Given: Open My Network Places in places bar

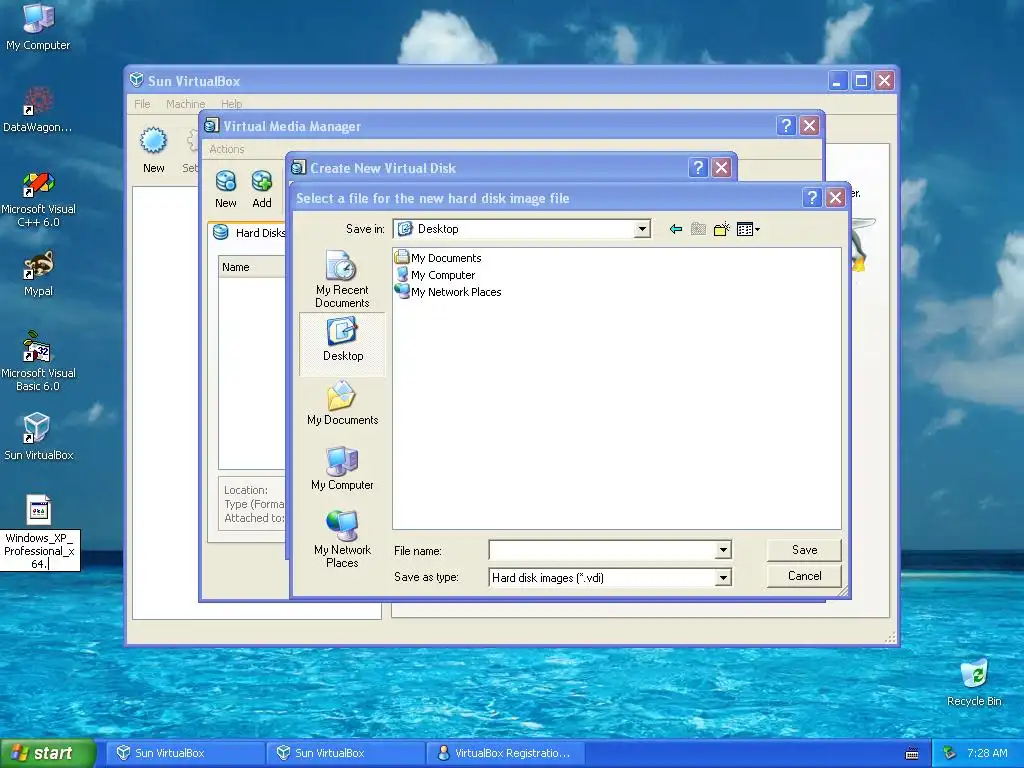Looking at the screenshot, I should click(342, 539).
